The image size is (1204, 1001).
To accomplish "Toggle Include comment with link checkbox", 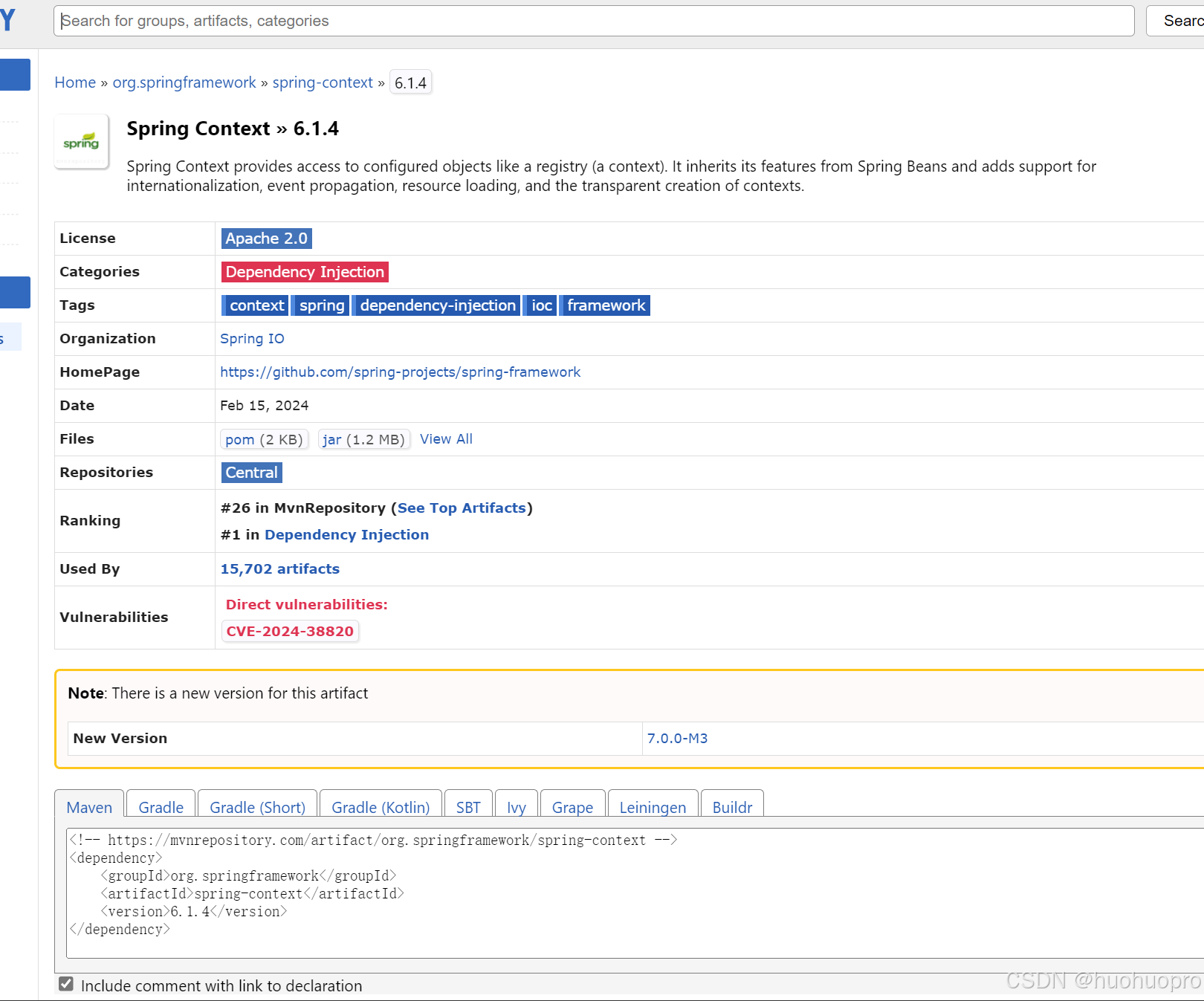I will pyautogui.click(x=66, y=984).
